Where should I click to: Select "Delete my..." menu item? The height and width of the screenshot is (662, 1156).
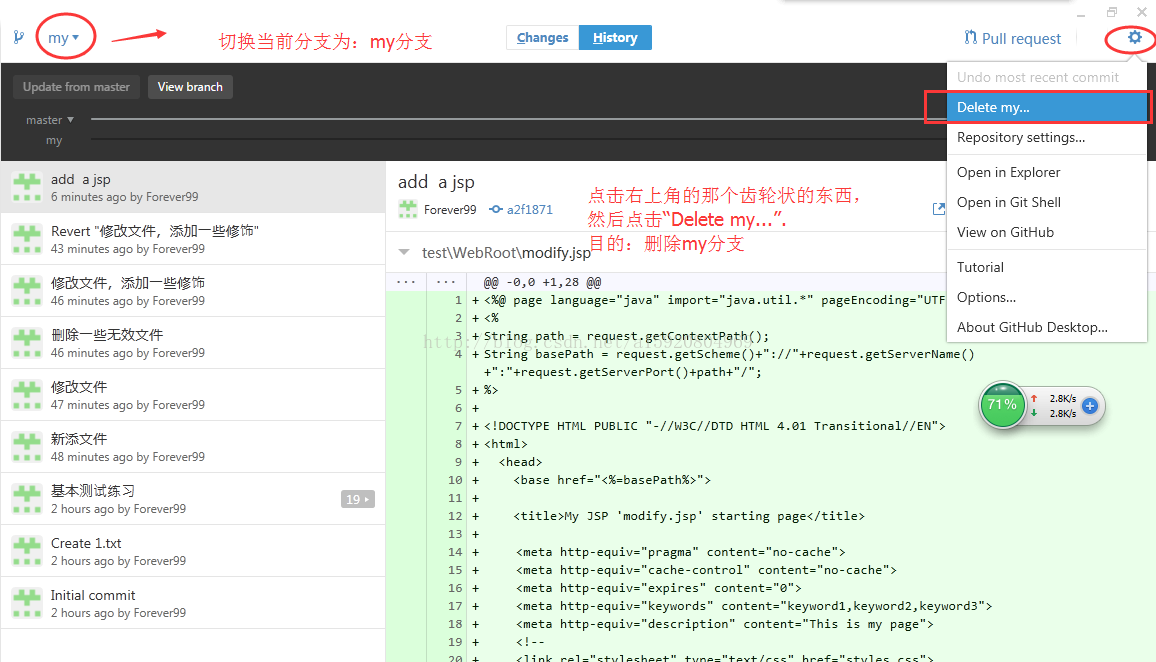(x=1046, y=108)
